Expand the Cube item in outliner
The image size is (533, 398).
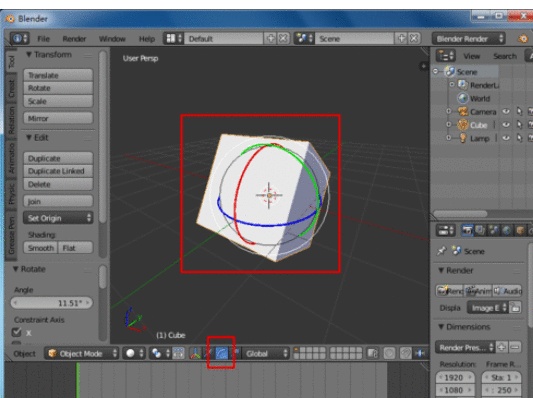tap(449, 124)
